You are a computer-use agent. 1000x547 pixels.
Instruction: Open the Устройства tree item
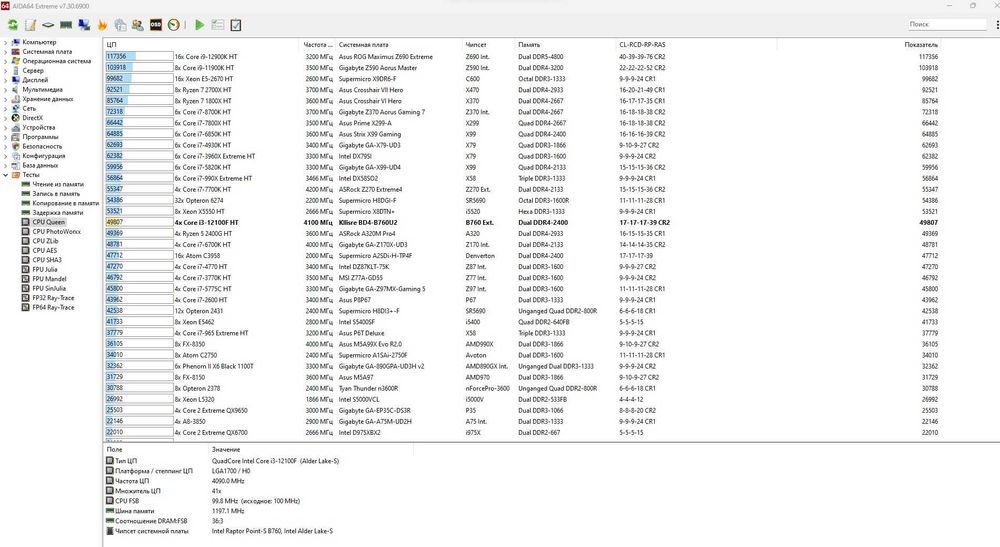[38, 128]
